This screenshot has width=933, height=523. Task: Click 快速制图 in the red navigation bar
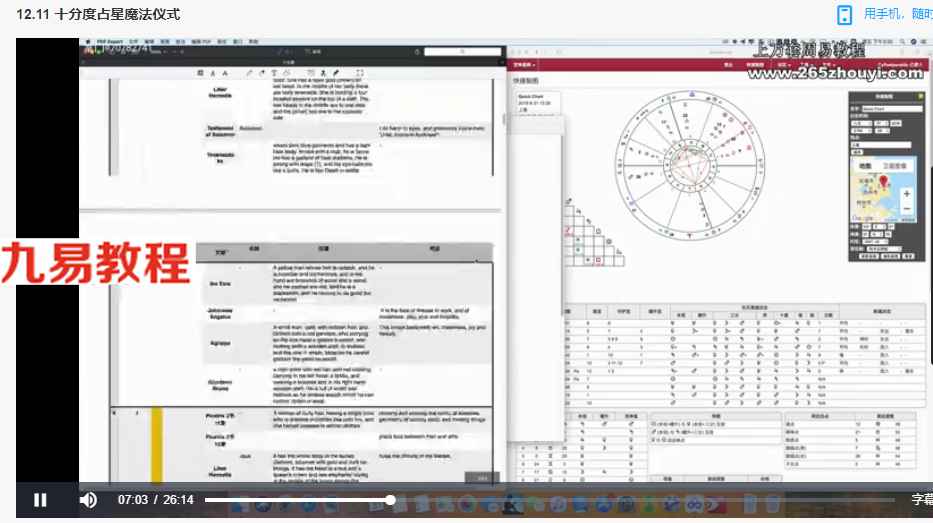755,65
